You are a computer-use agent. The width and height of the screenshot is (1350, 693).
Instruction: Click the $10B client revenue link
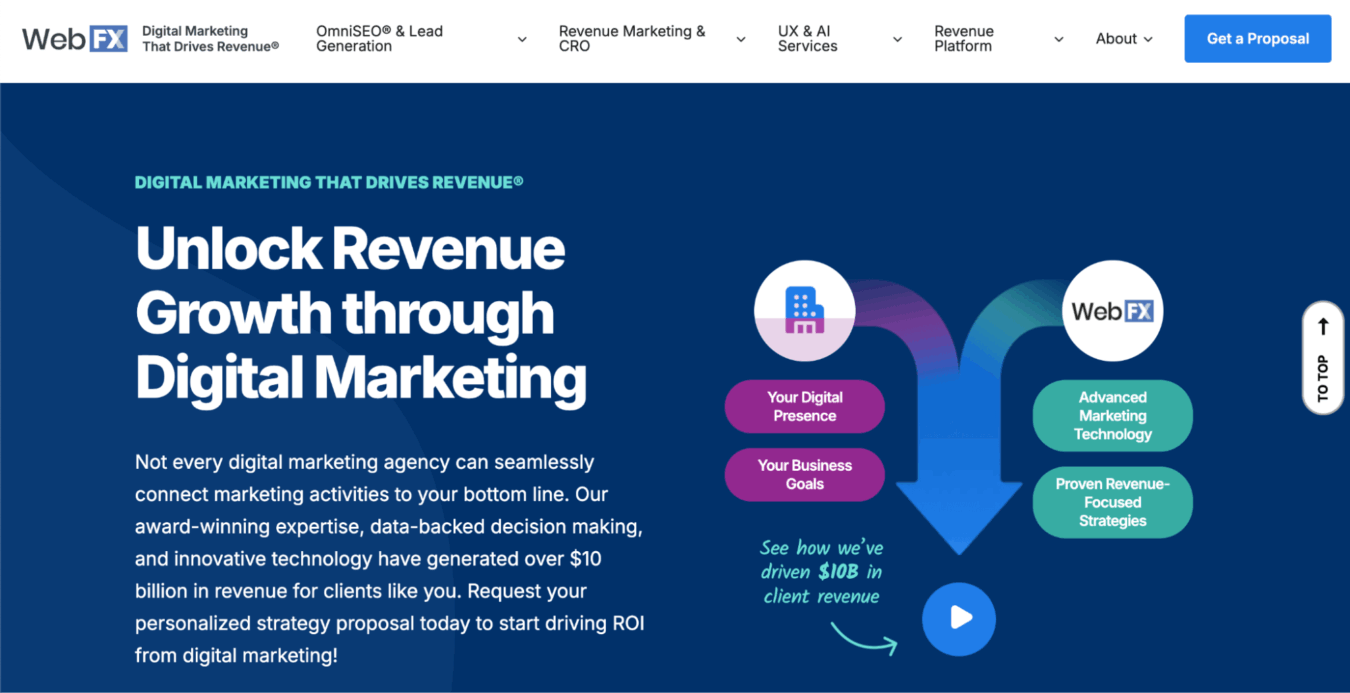(x=820, y=570)
